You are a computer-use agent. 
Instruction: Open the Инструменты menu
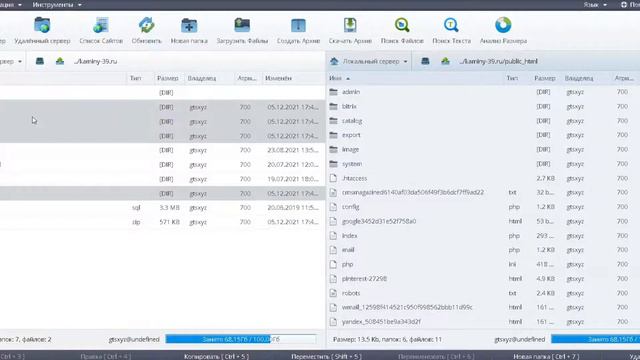57,4
